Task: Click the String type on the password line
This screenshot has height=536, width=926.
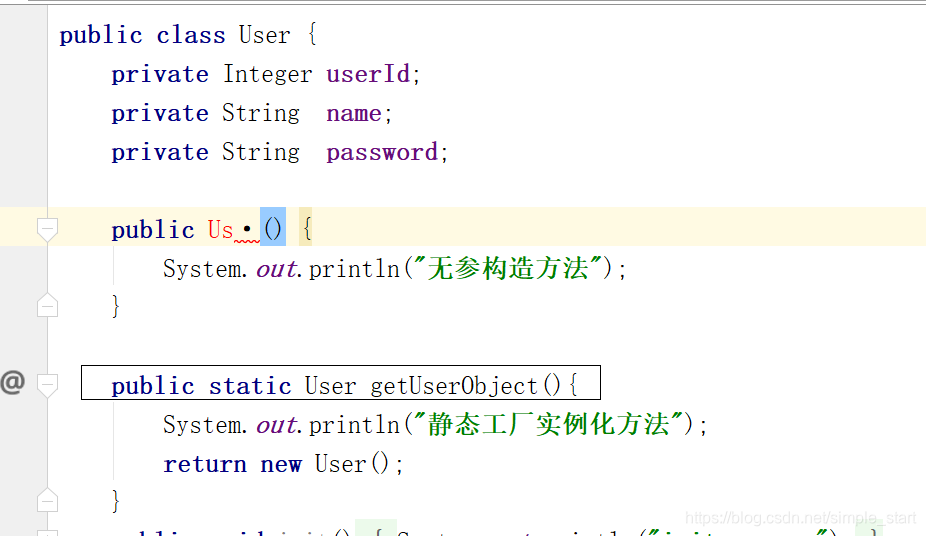Action: click(x=260, y=153)
